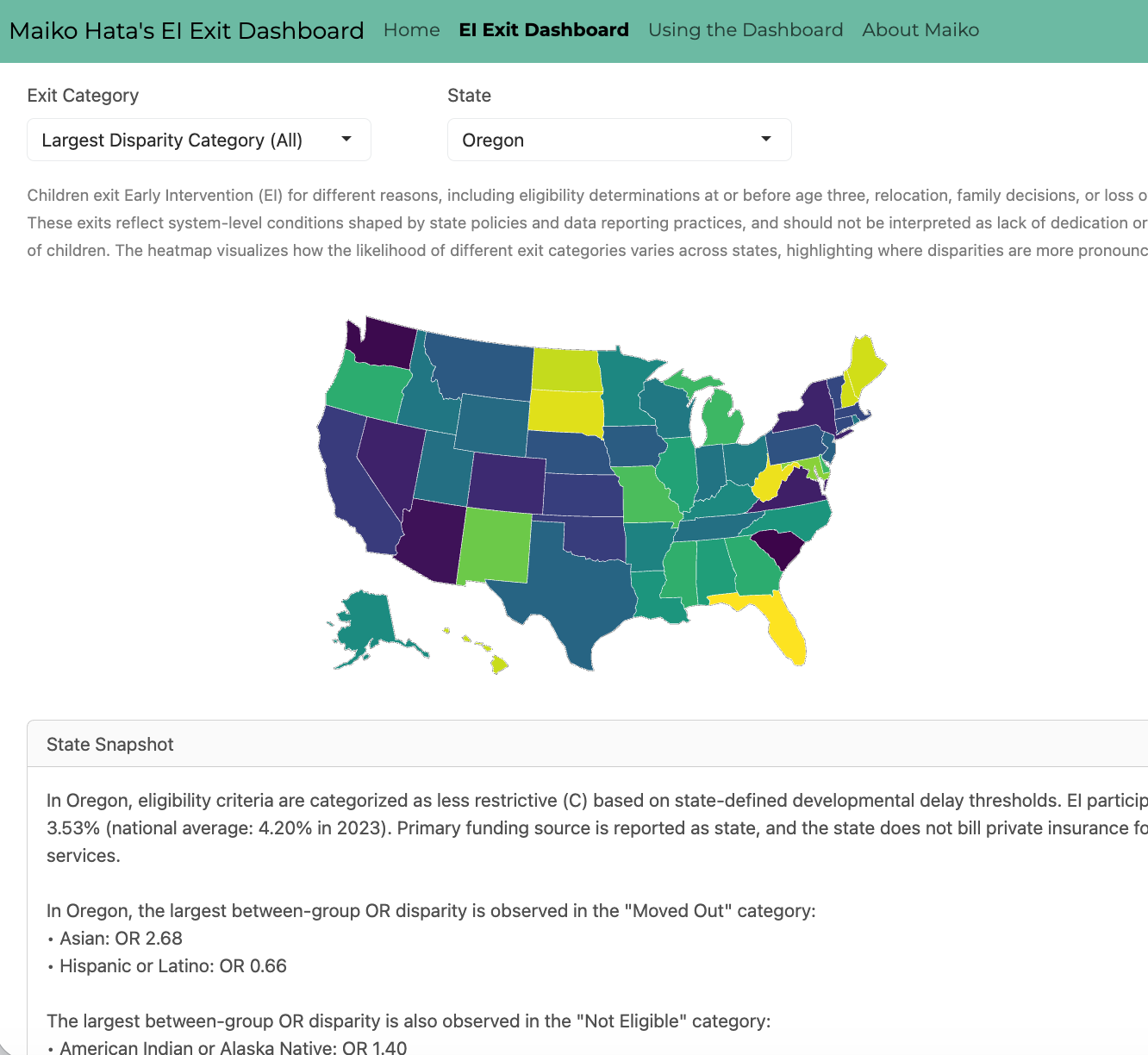Open the About Maiko page
The image size is (1148, 1055).
pyautogui.click(x=920, y=30)
